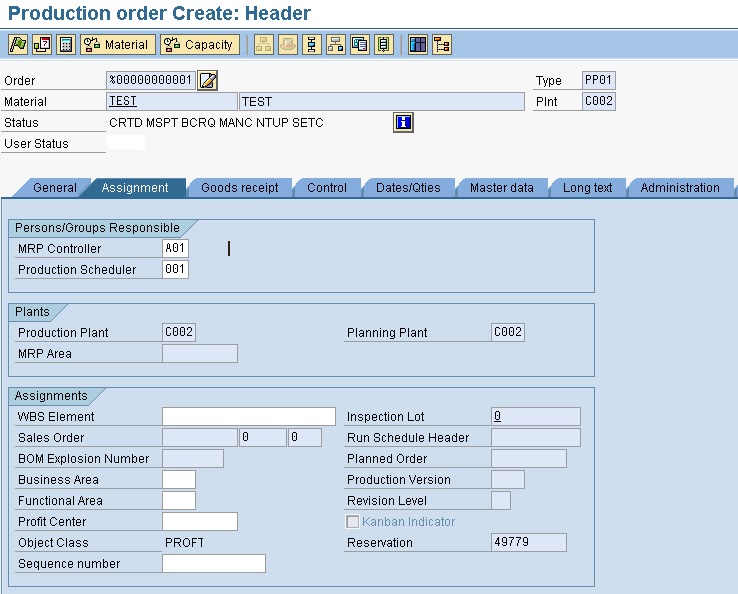The width and height of the screenshot is (738, 594).
Task: Toggle the Kanban Indicator checkbox
Action: [352, 522]
